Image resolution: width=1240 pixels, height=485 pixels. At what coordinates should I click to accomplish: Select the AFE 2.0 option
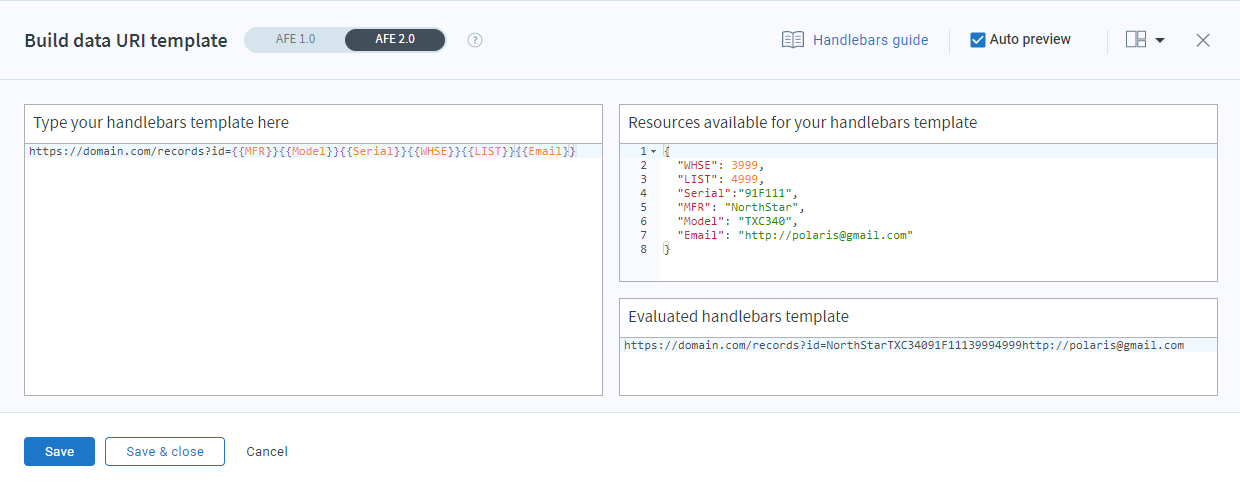coord(395,40)
